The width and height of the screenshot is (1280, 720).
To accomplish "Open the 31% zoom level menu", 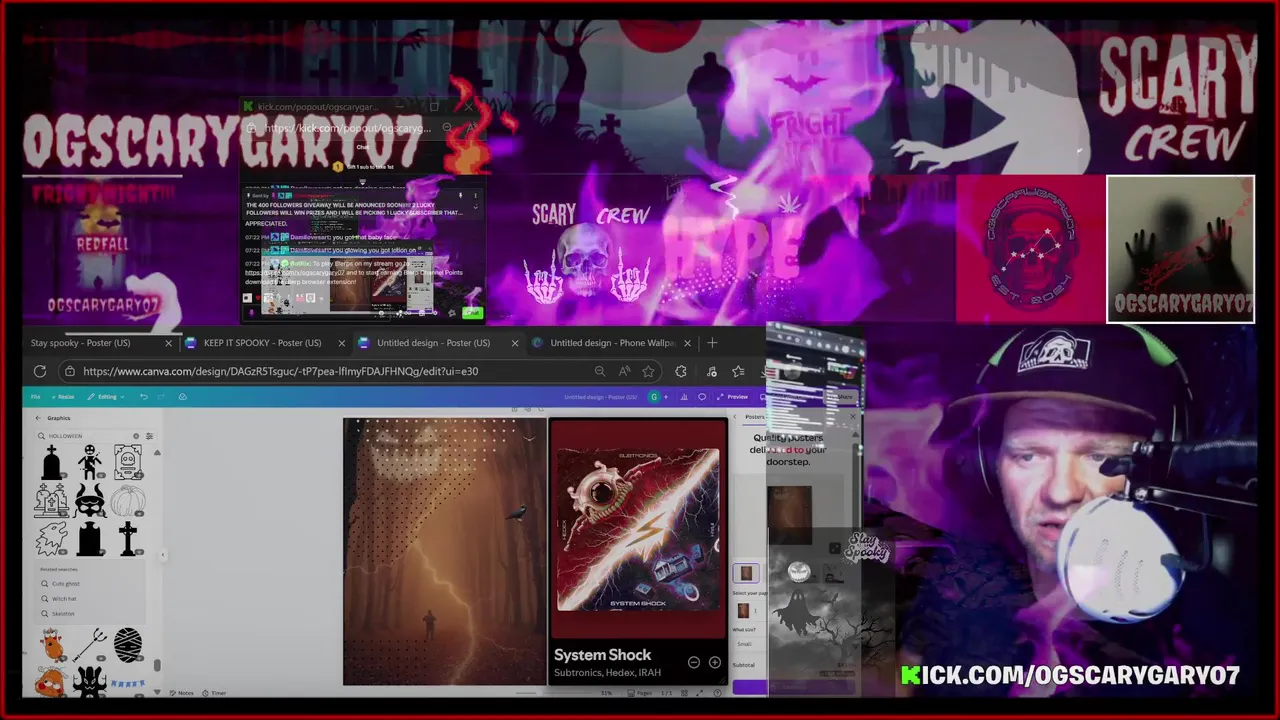I will coord(606,693).
